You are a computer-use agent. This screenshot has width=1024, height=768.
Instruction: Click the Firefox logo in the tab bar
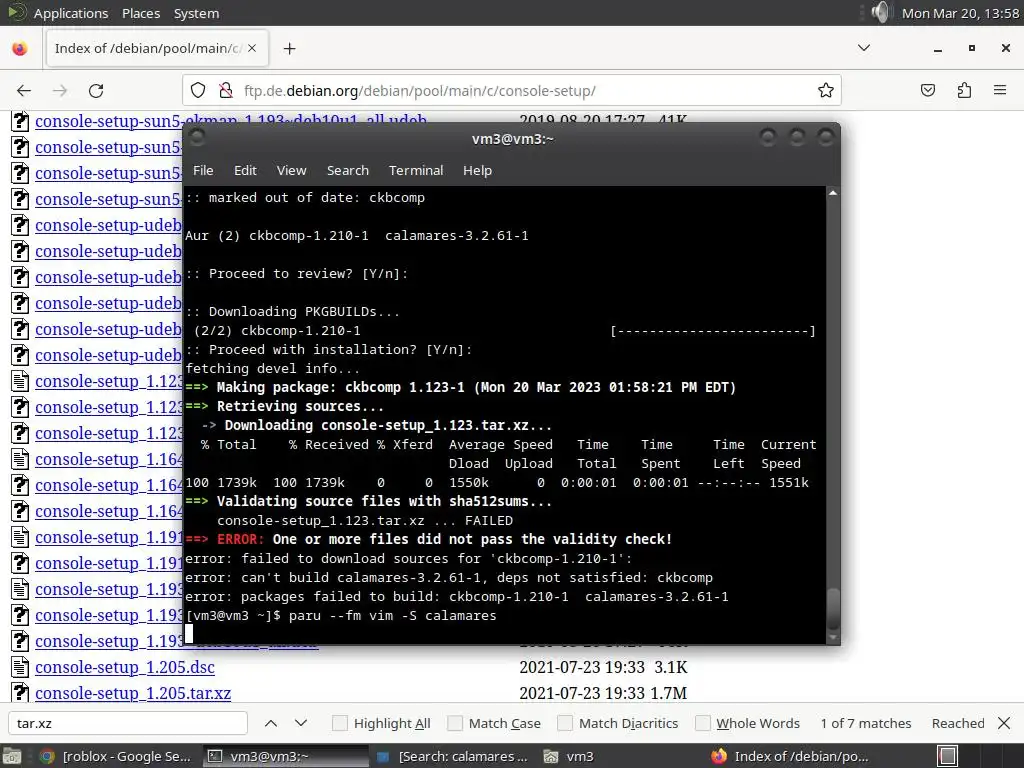click(20, 48)
